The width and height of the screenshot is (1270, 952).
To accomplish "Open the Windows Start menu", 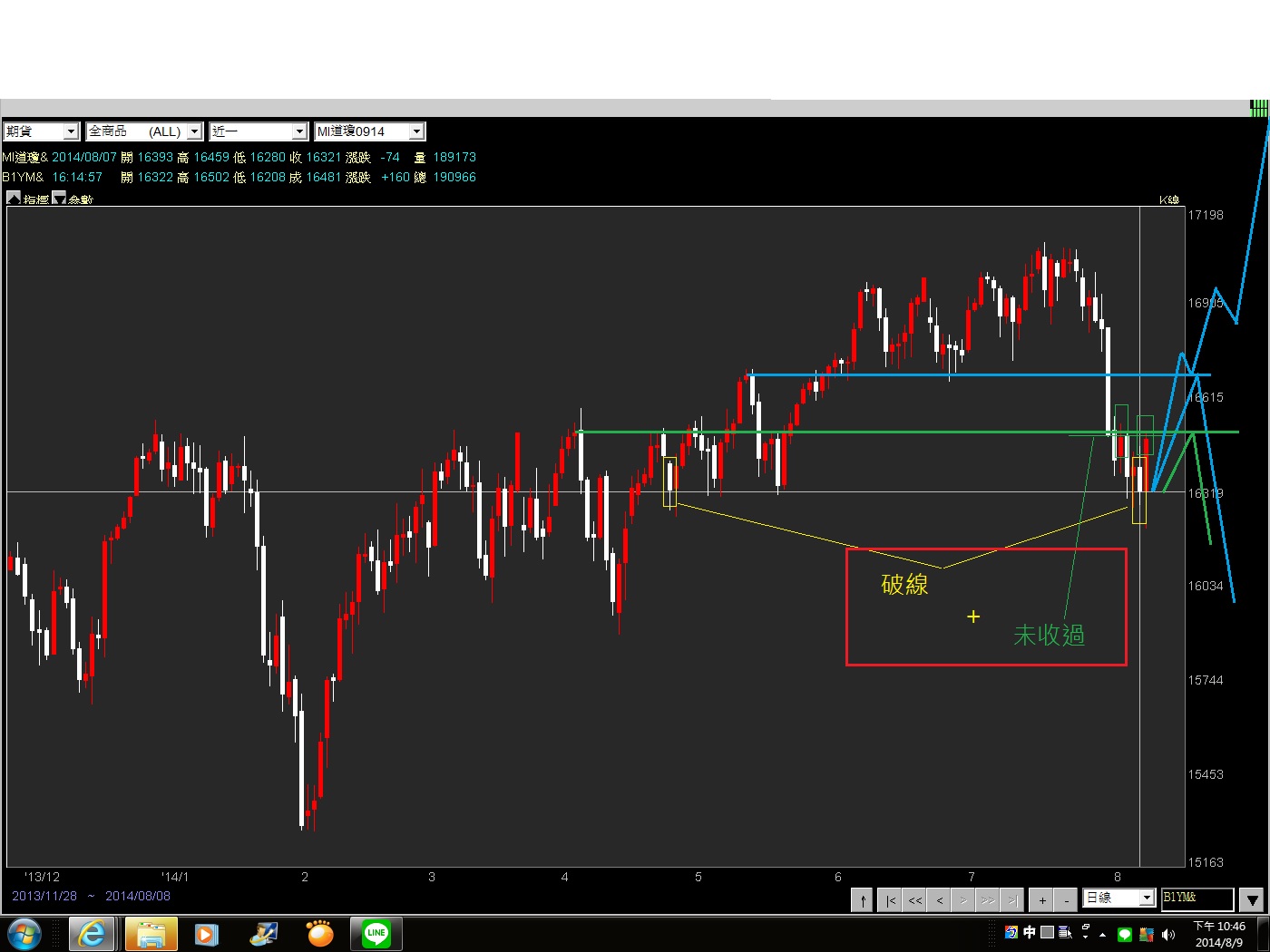I will 24,934.
